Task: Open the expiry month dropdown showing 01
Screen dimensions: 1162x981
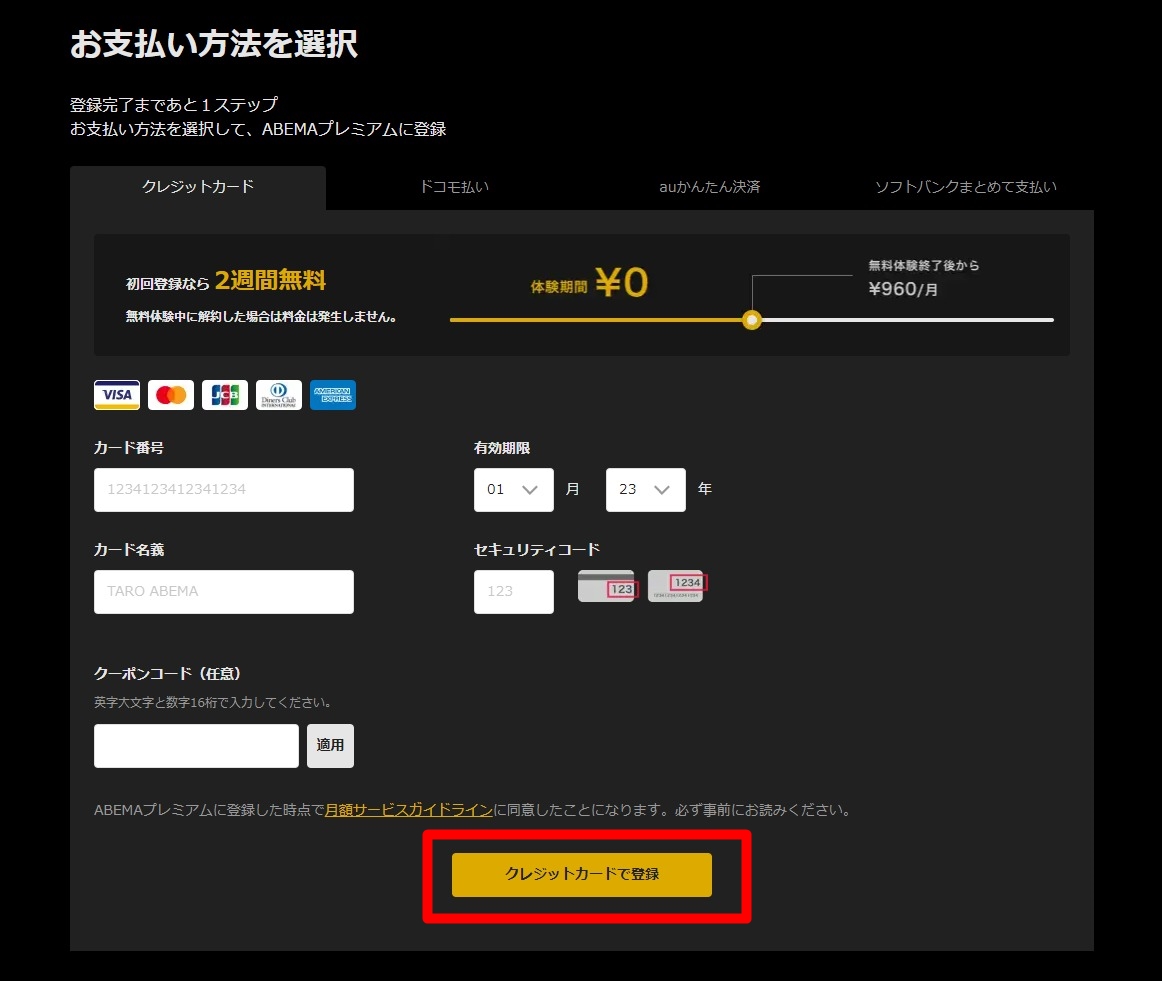Action: point(514,490)
